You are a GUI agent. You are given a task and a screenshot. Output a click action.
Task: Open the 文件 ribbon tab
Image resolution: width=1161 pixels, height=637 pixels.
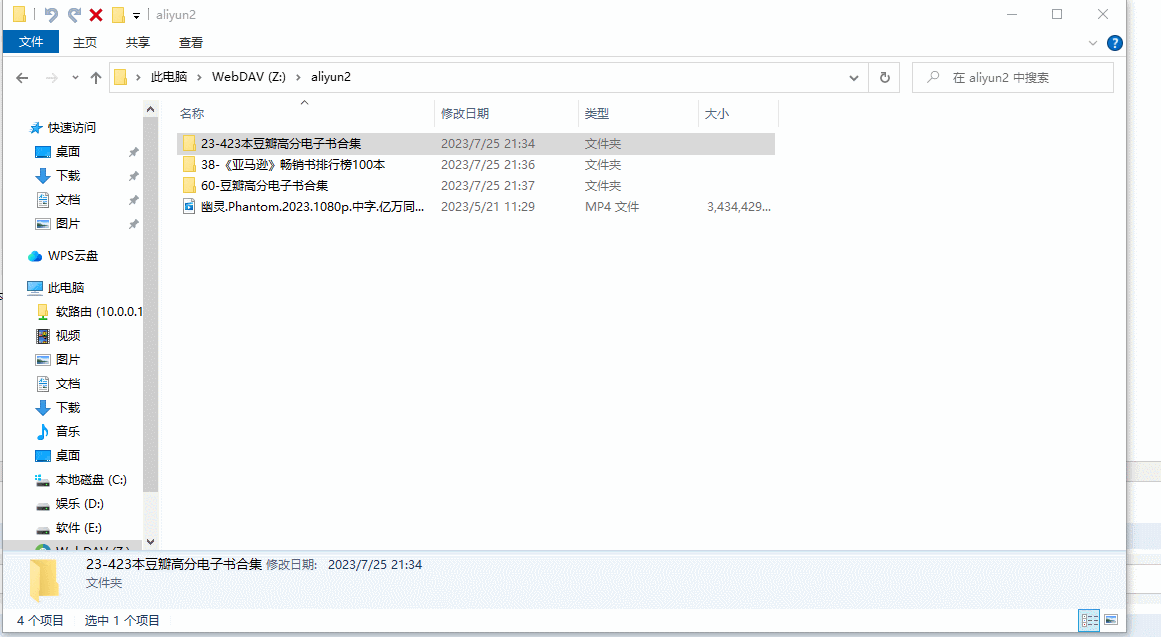(30, 42)
